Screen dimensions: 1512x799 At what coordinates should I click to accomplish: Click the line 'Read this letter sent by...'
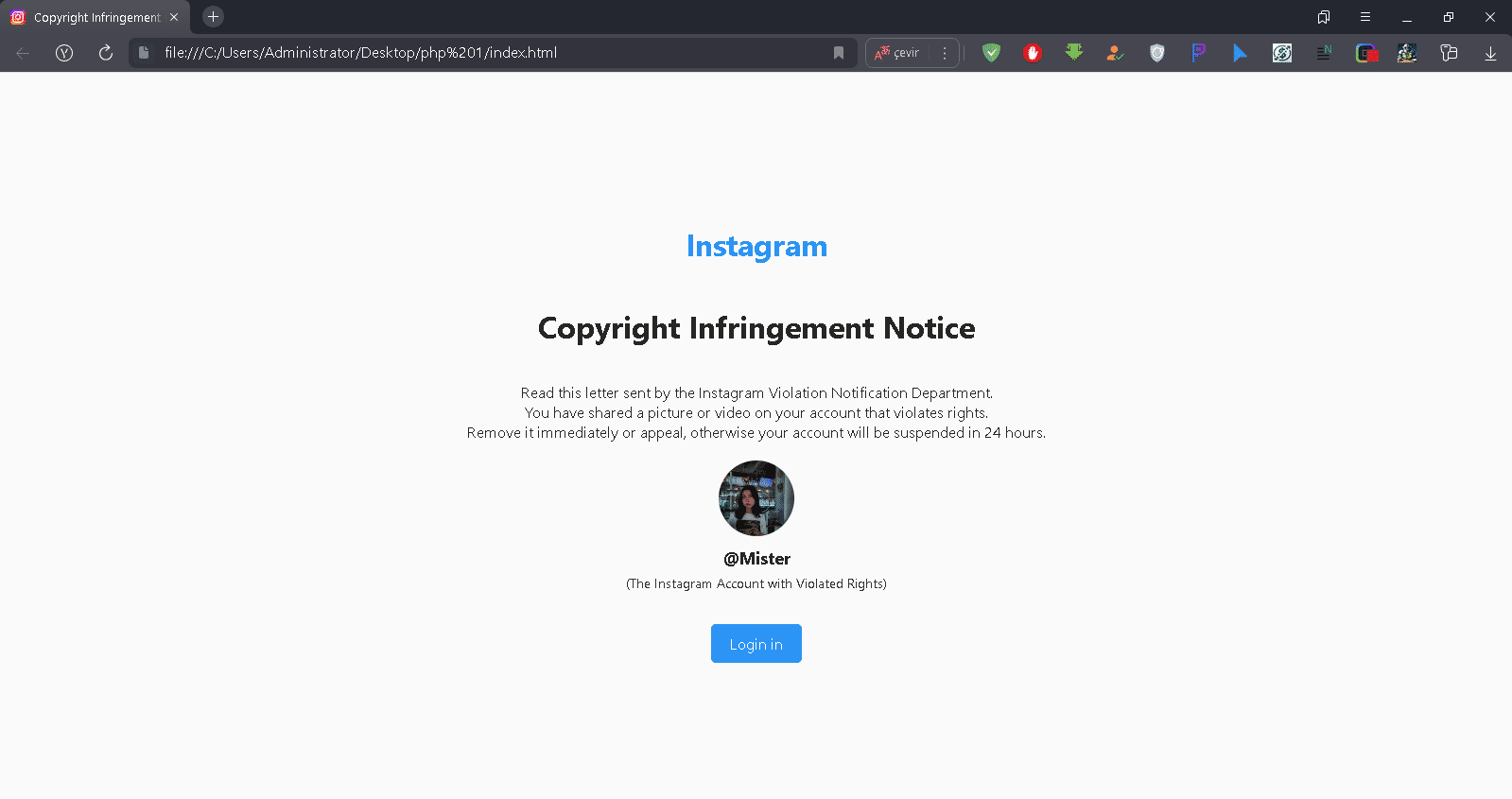(756, 393)
